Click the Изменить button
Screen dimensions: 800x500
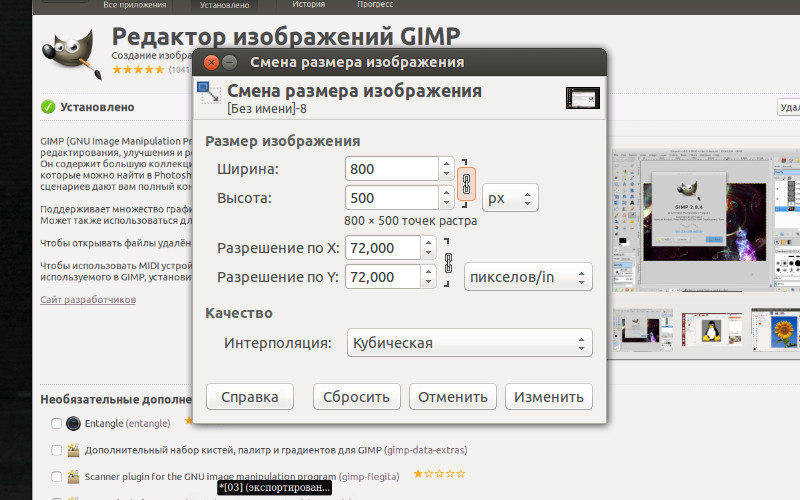[x=548, y=397]
